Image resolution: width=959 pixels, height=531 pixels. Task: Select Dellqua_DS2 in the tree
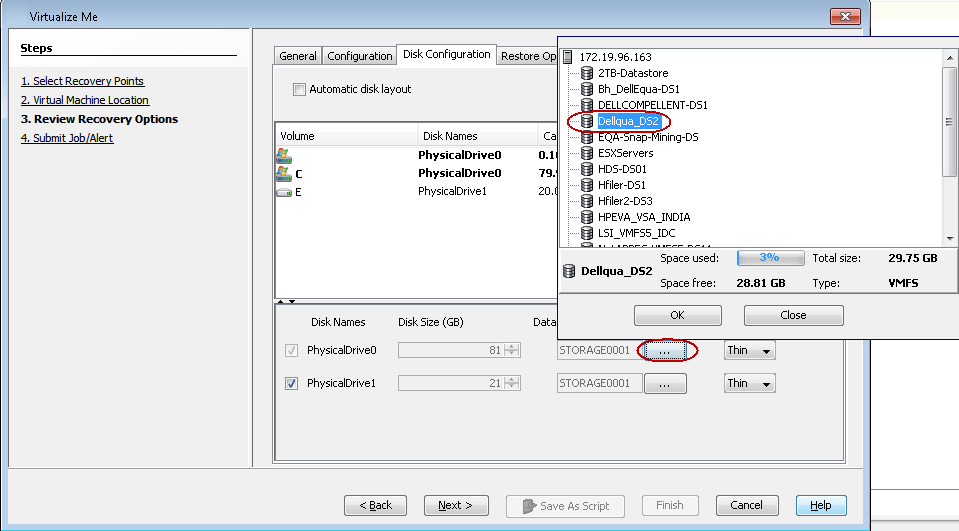628,121
